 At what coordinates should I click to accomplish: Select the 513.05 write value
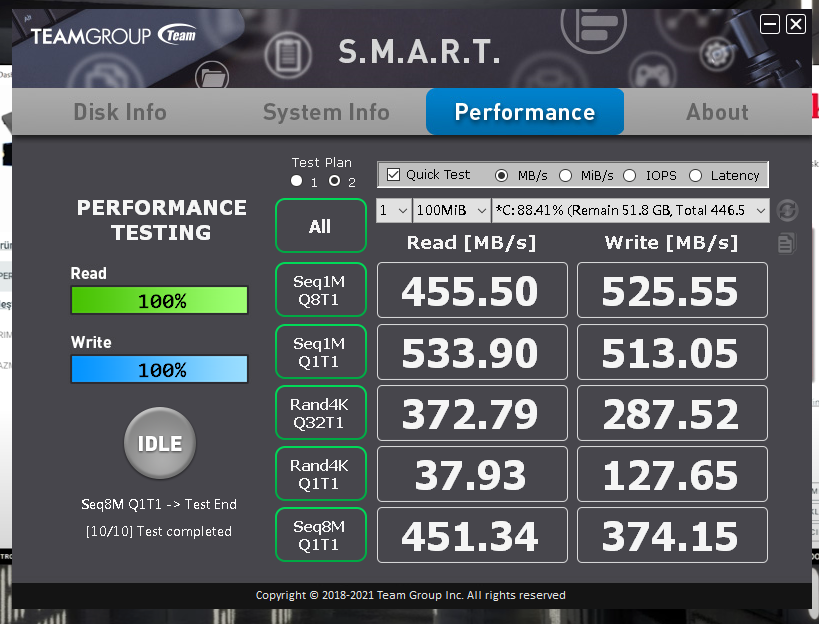[672, 352]
